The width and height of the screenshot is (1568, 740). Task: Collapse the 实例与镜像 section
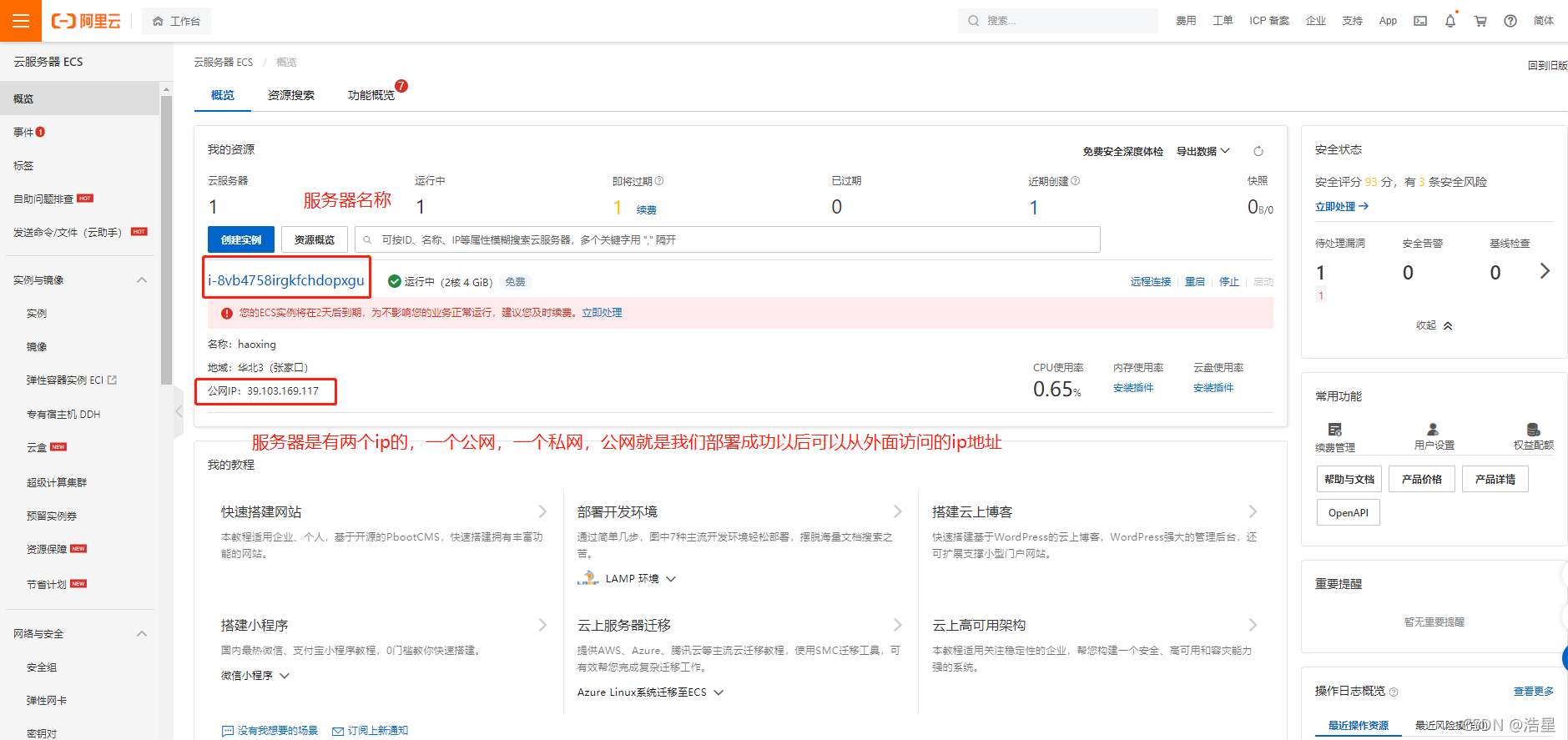(142, 279)
